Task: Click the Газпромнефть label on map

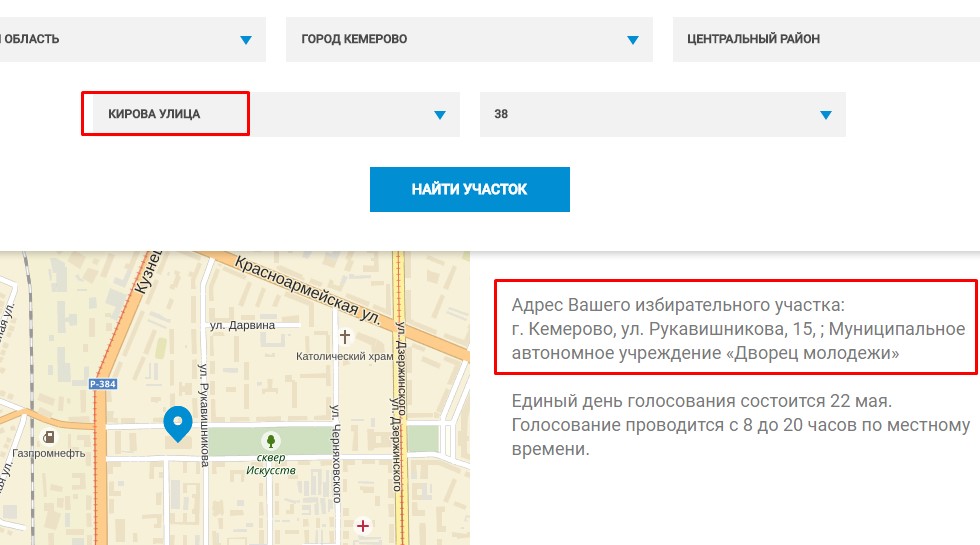Action: click(x=49, y=453)
